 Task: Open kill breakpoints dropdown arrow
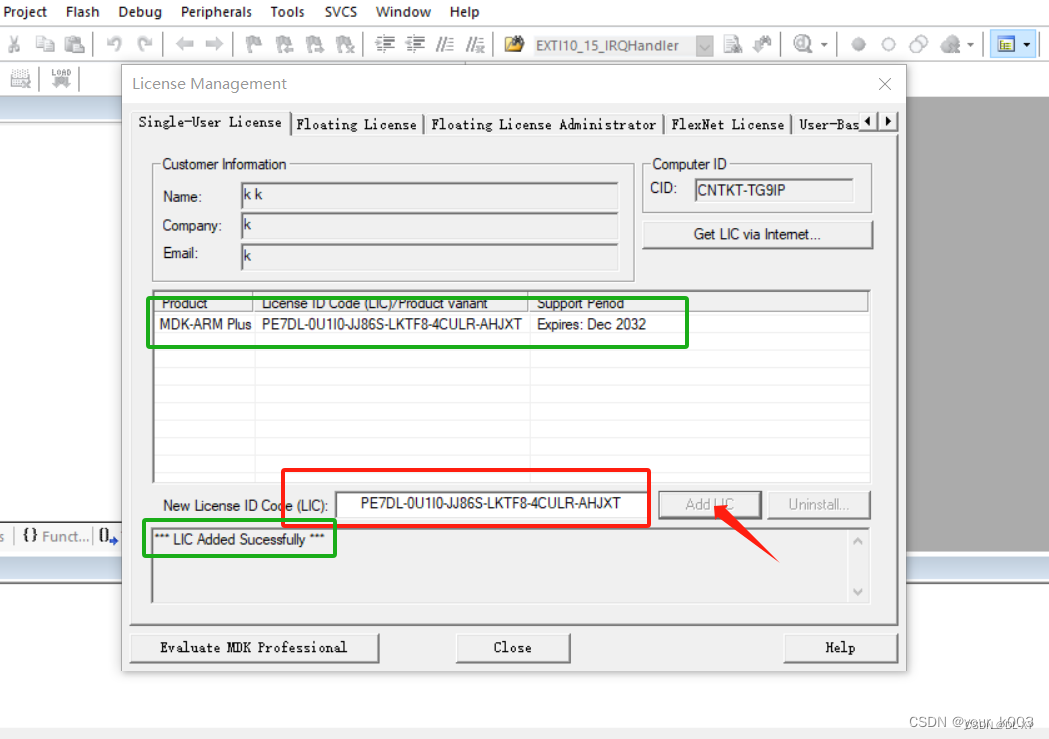coord(970,45)
